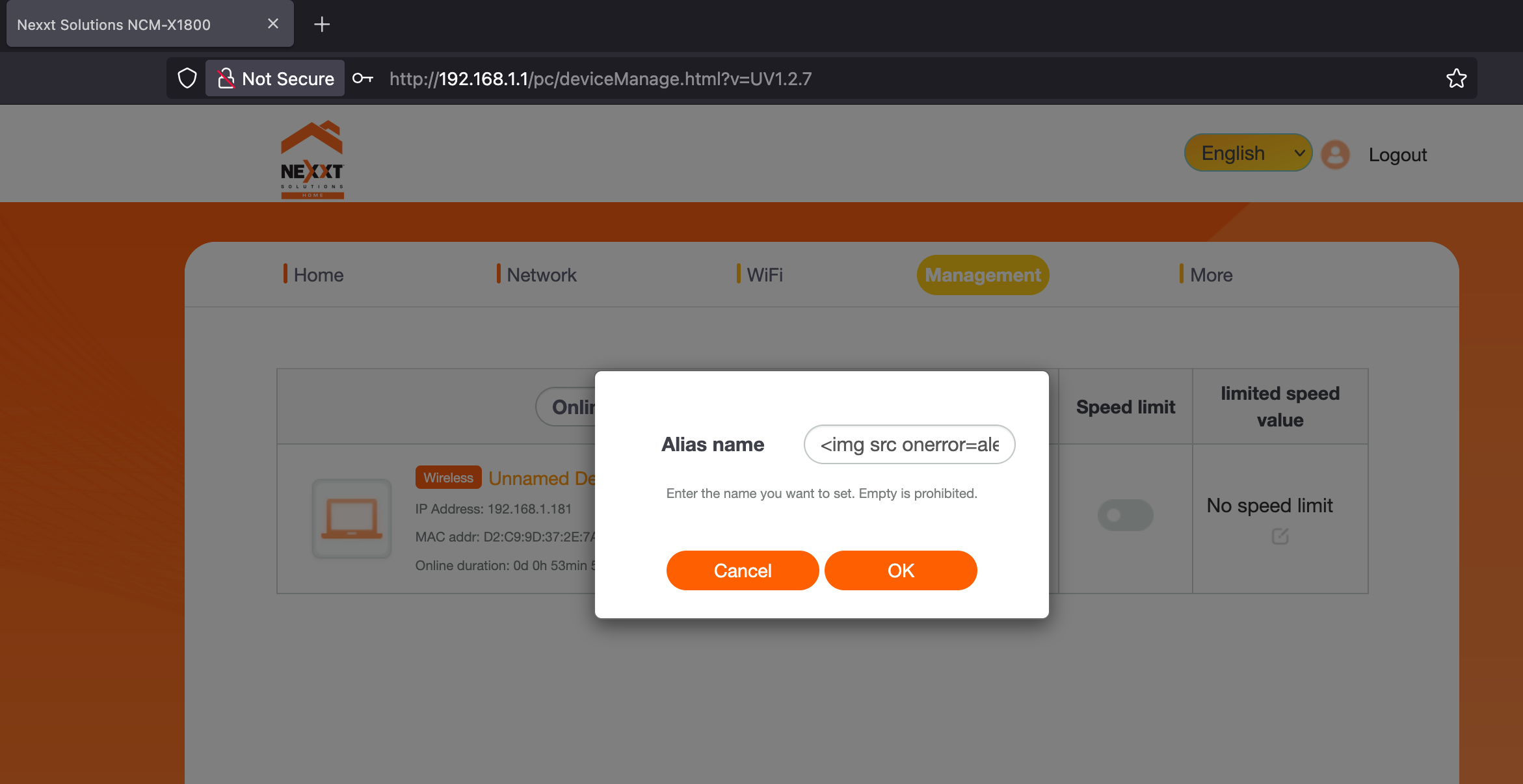Click the Logout link
This screenshot has height=784, width=1523.
(1397, 155)
